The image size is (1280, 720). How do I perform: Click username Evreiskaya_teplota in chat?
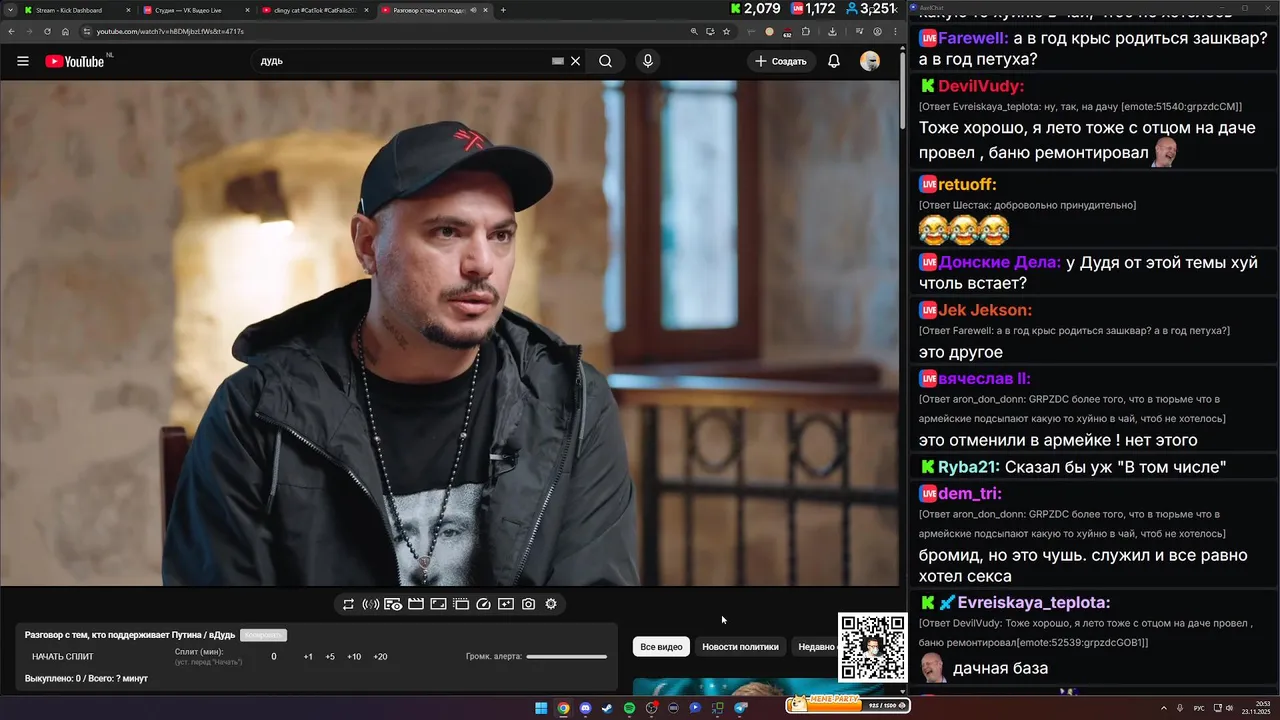(x=1034, y=602)
